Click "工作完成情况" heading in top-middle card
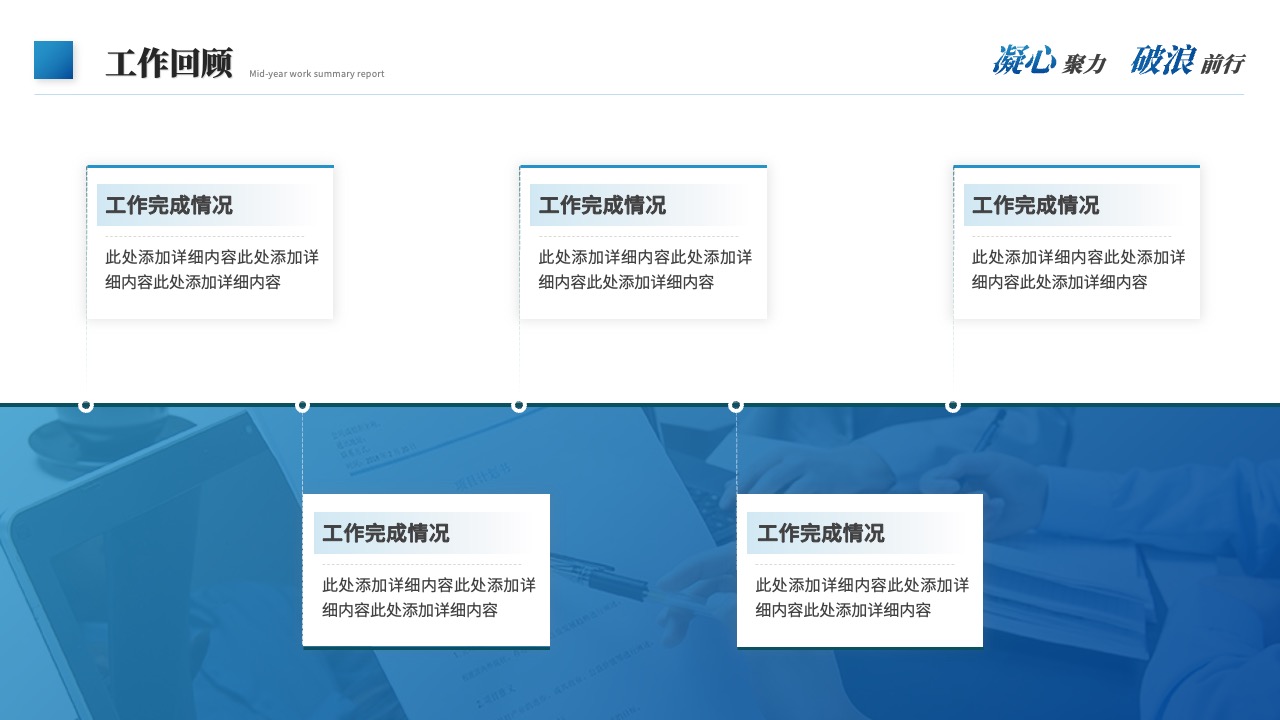 point(602,205)
